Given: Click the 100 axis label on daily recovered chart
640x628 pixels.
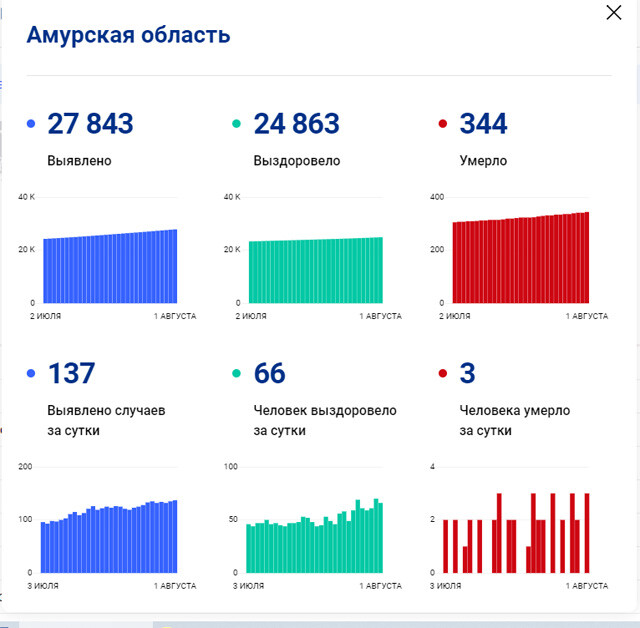Looking at the screenshot, I should 231,467.
